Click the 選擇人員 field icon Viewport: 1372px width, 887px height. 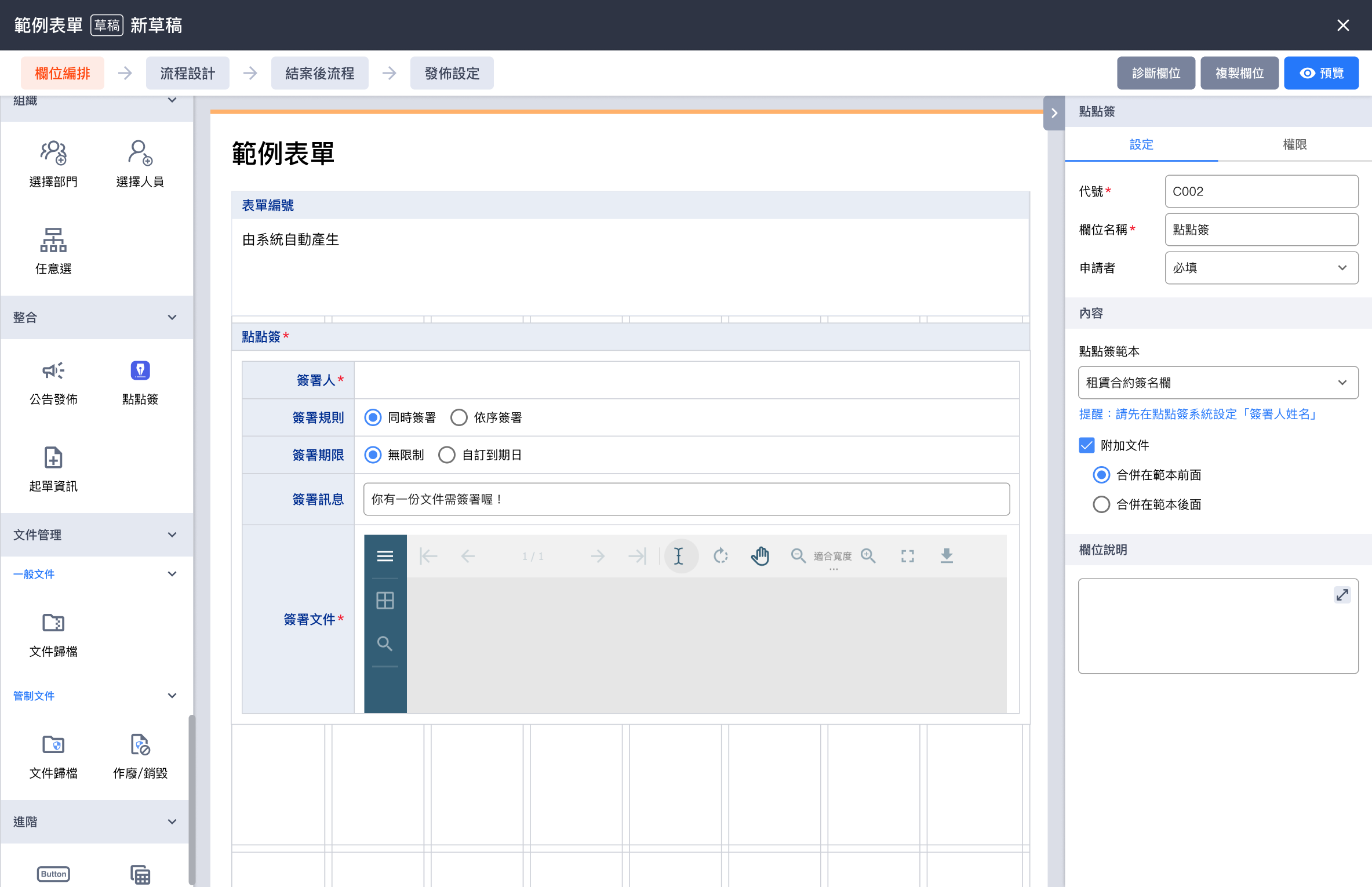coord(140,153)
